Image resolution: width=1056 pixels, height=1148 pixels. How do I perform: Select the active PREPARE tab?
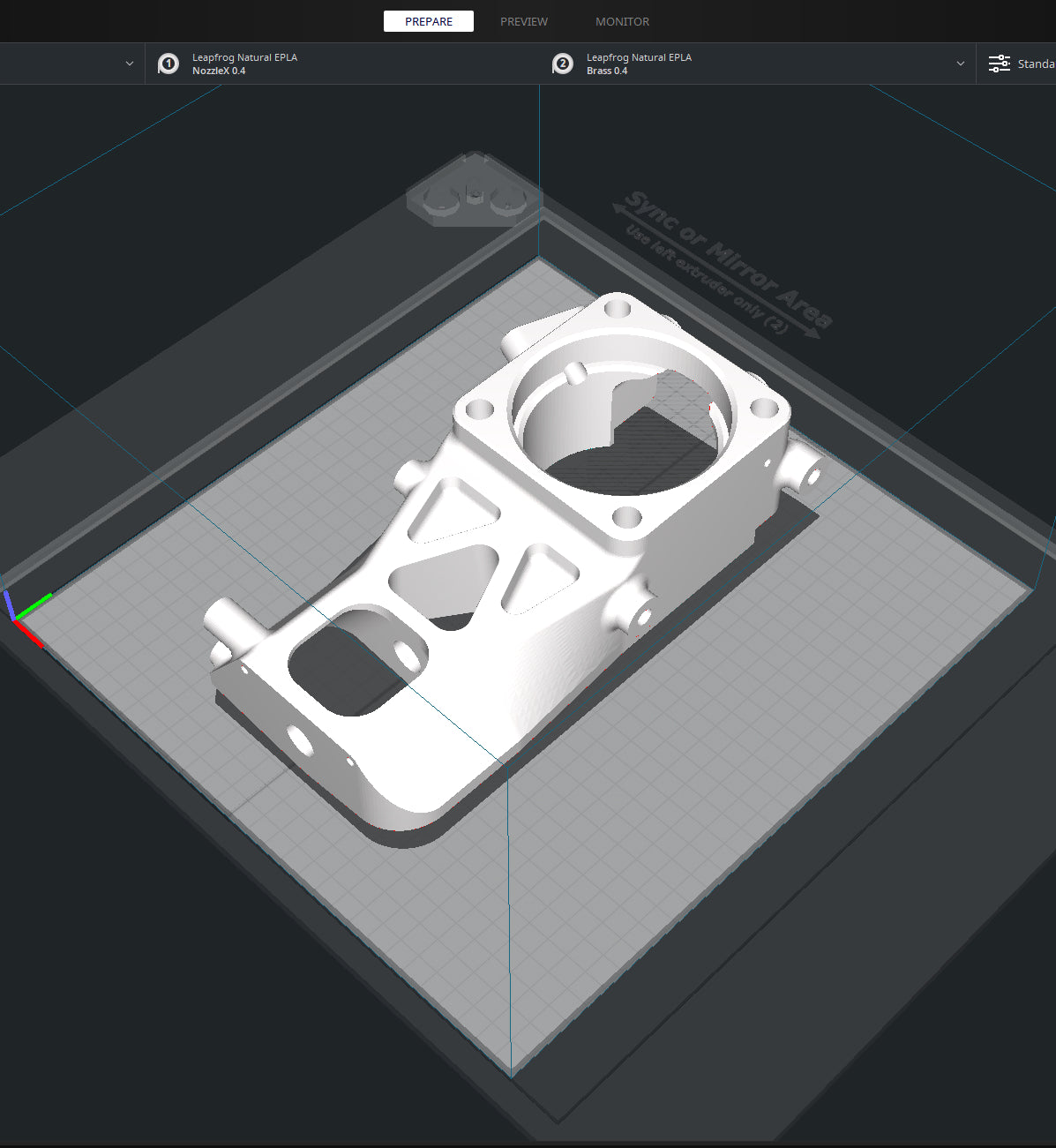tap(428, 21)
